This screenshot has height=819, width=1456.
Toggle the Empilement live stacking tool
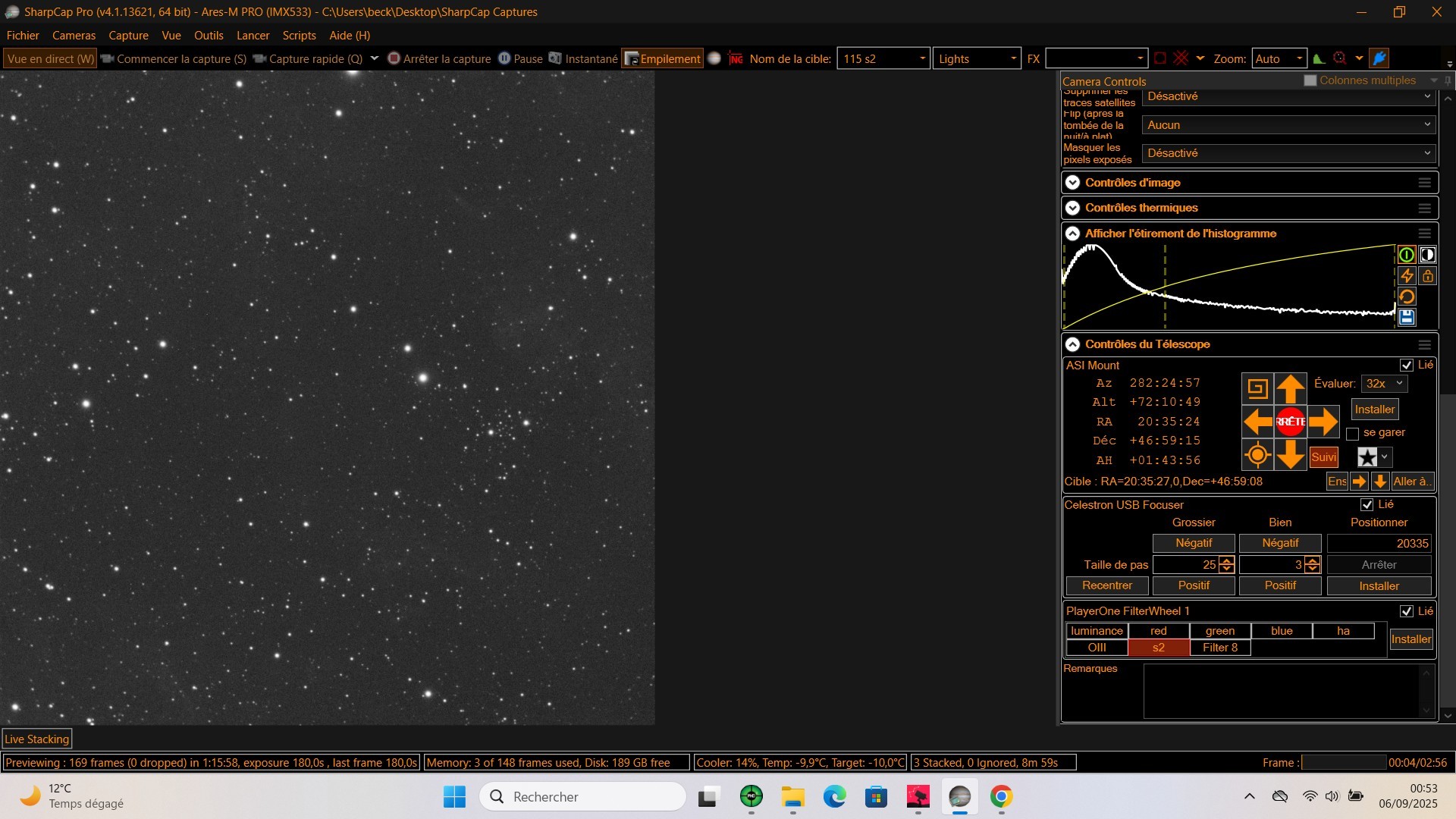[x=662, y=58]
